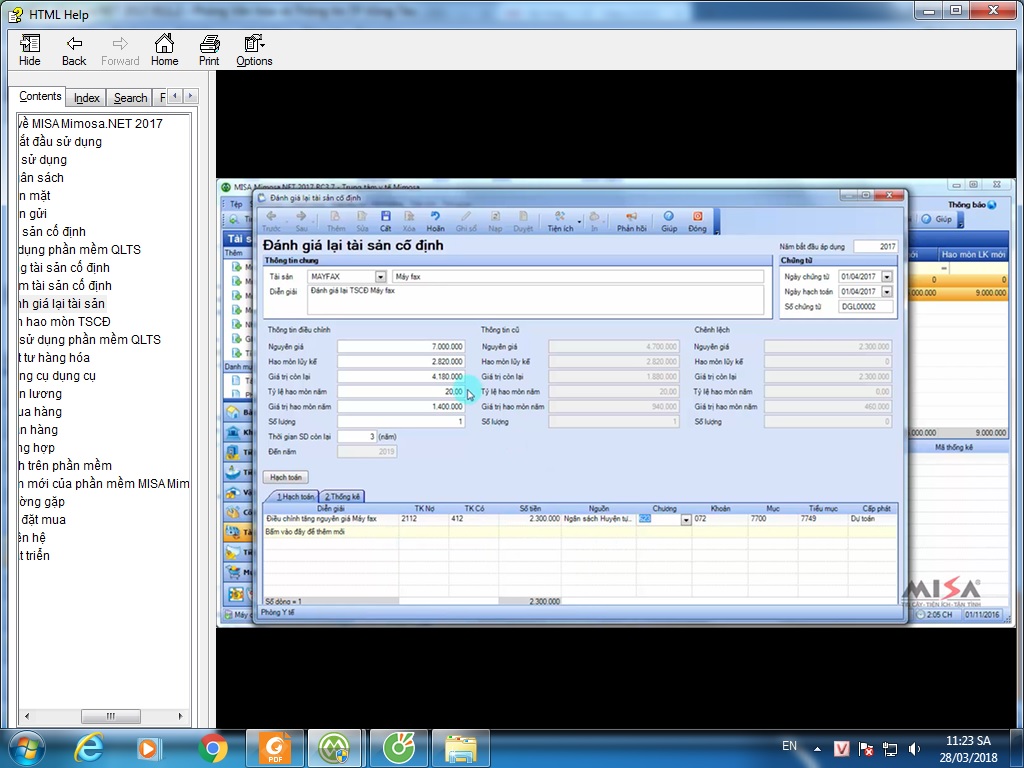Click Tiểu mục cell 7749
This screenshot has height=768, width=1024.
pos(822,519)
